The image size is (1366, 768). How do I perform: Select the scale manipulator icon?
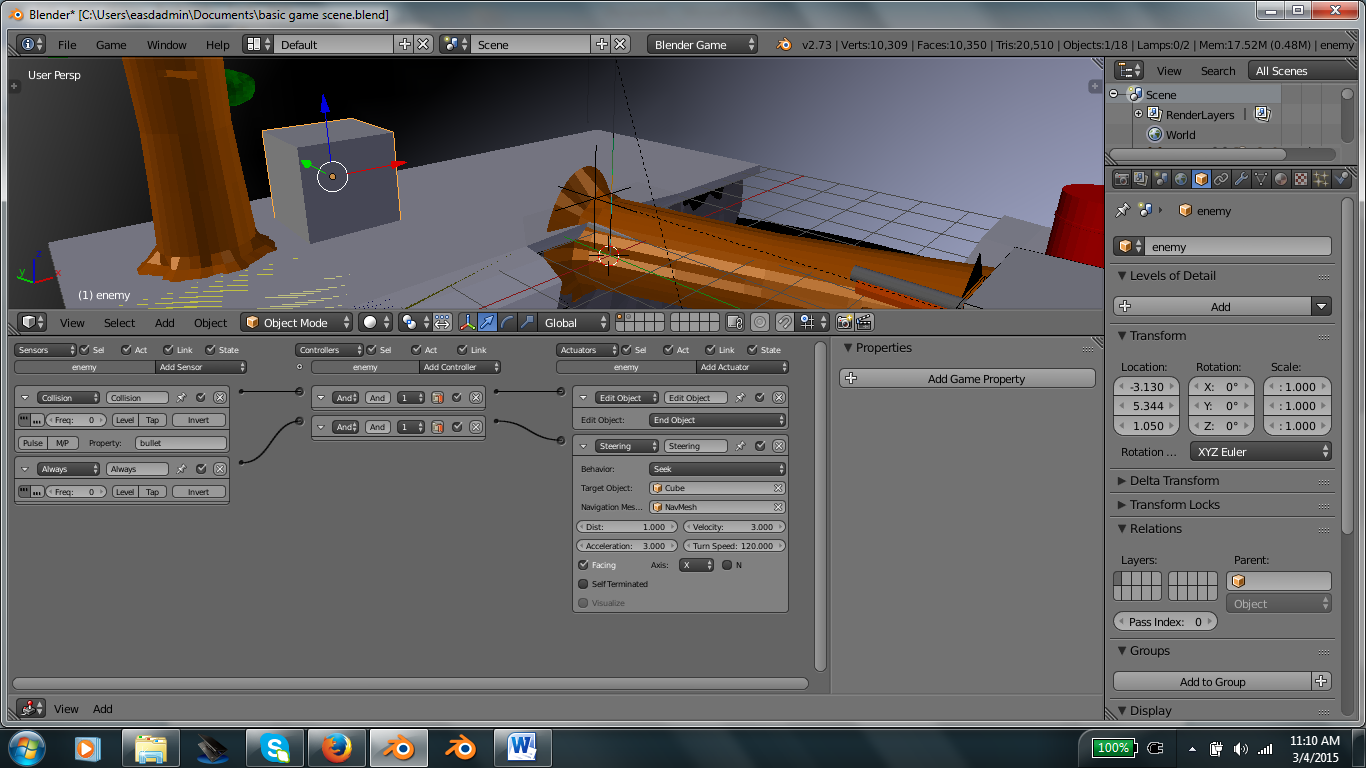click(525, 322)
